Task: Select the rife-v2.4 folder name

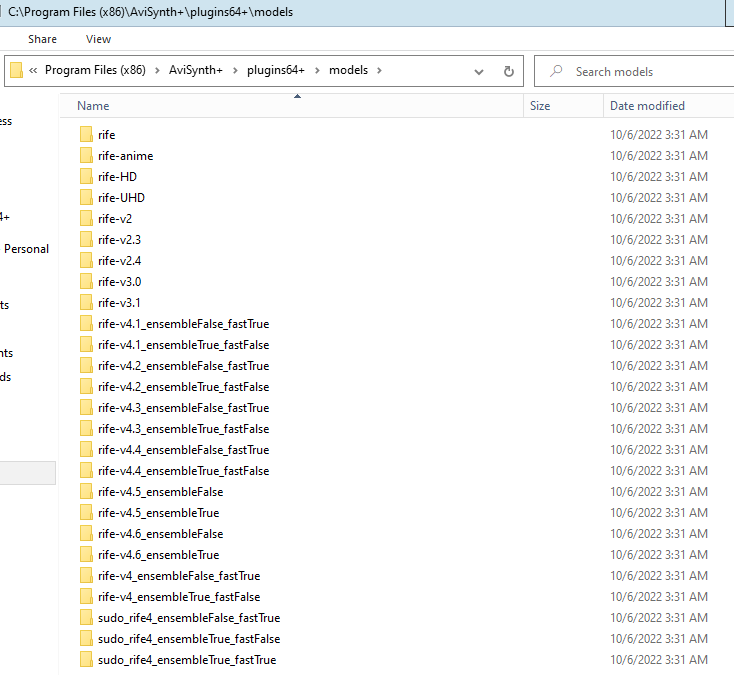Action: click(119, 261)
